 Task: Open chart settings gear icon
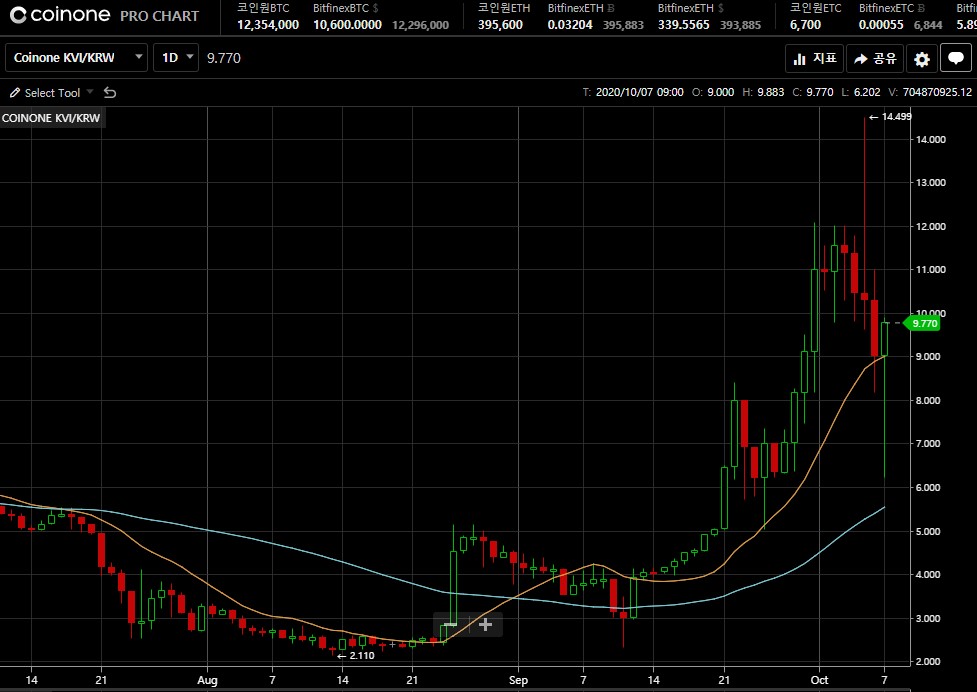click(x=922, y=59)
